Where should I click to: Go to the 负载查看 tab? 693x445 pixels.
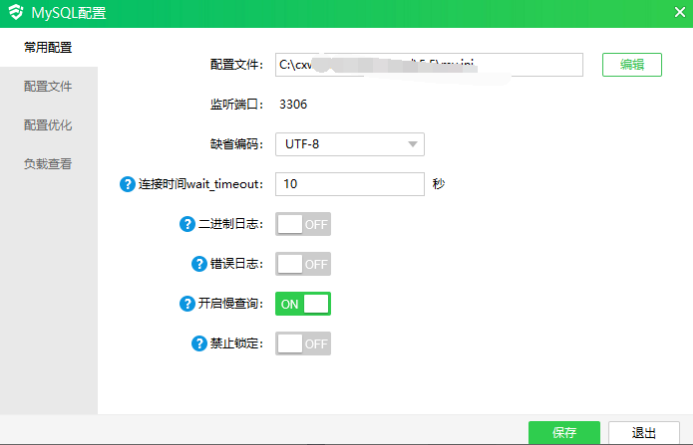coord(49,164)
